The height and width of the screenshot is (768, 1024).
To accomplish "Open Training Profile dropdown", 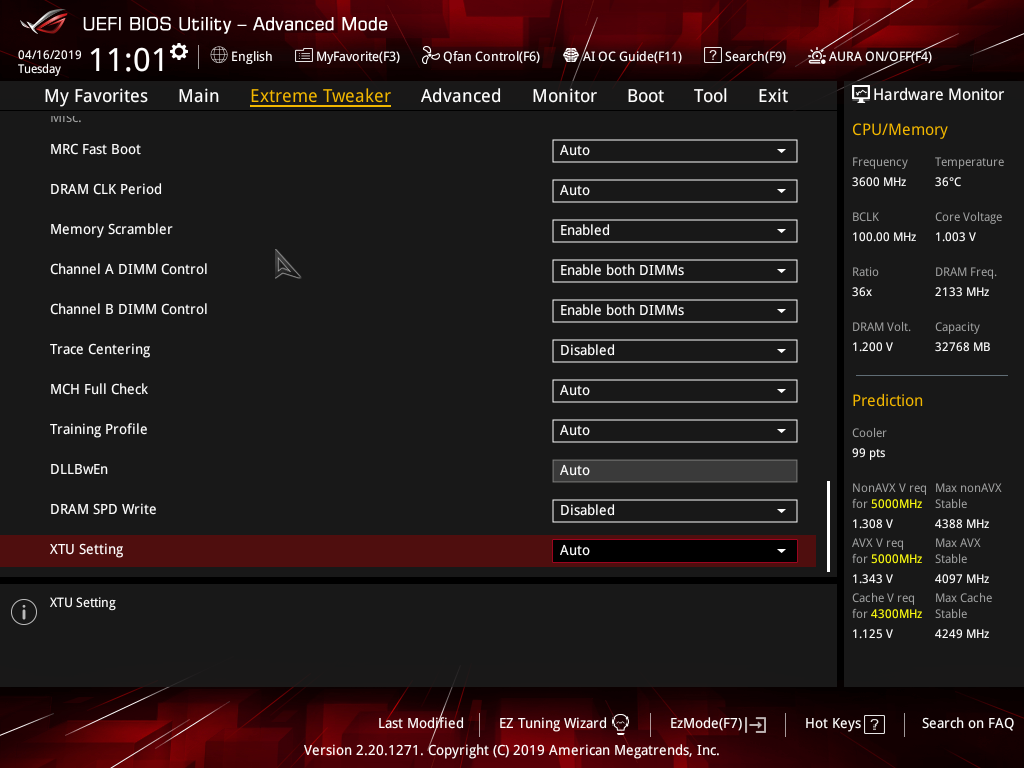I will click(675, 431).
